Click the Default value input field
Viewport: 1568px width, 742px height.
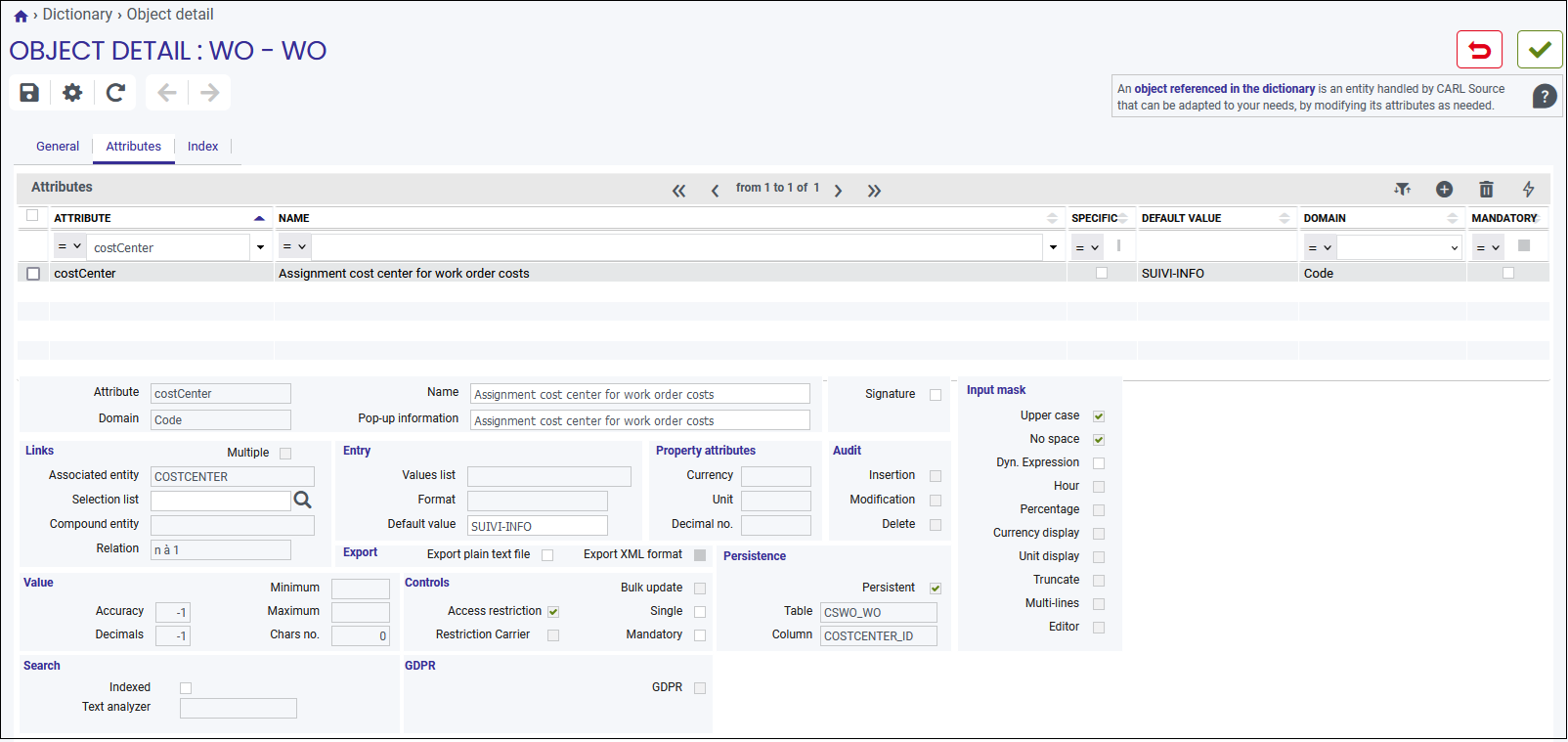[538, 526]
